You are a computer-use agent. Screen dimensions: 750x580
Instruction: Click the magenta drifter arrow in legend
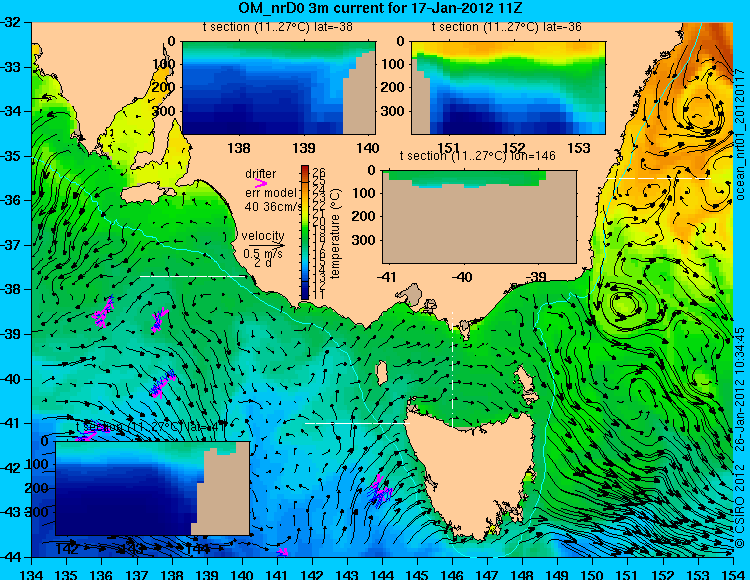tap(261, 183)
